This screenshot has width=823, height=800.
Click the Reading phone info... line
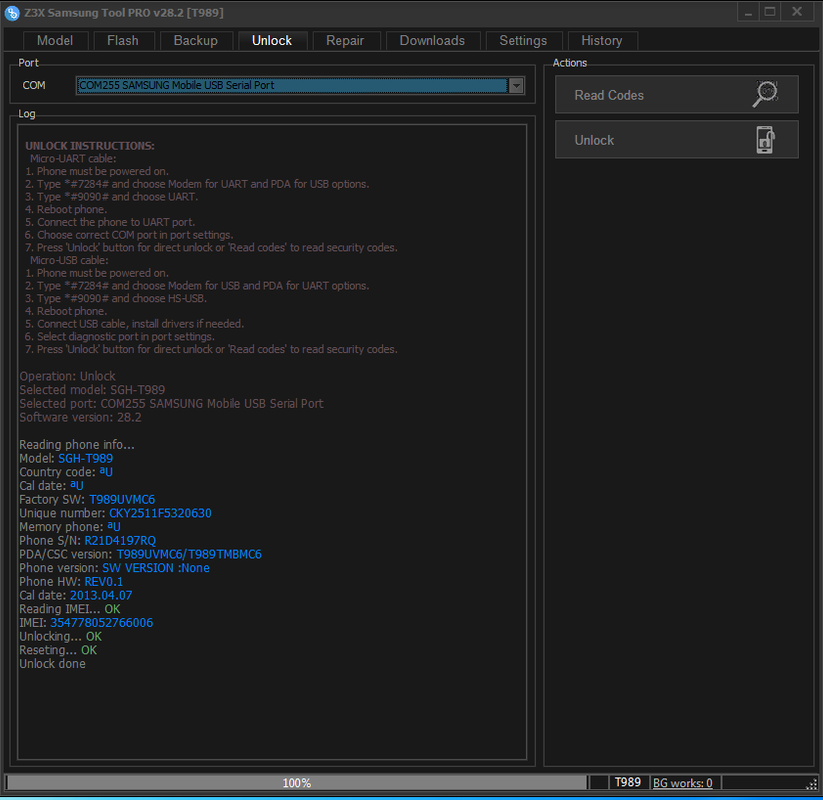pos(77,445)
